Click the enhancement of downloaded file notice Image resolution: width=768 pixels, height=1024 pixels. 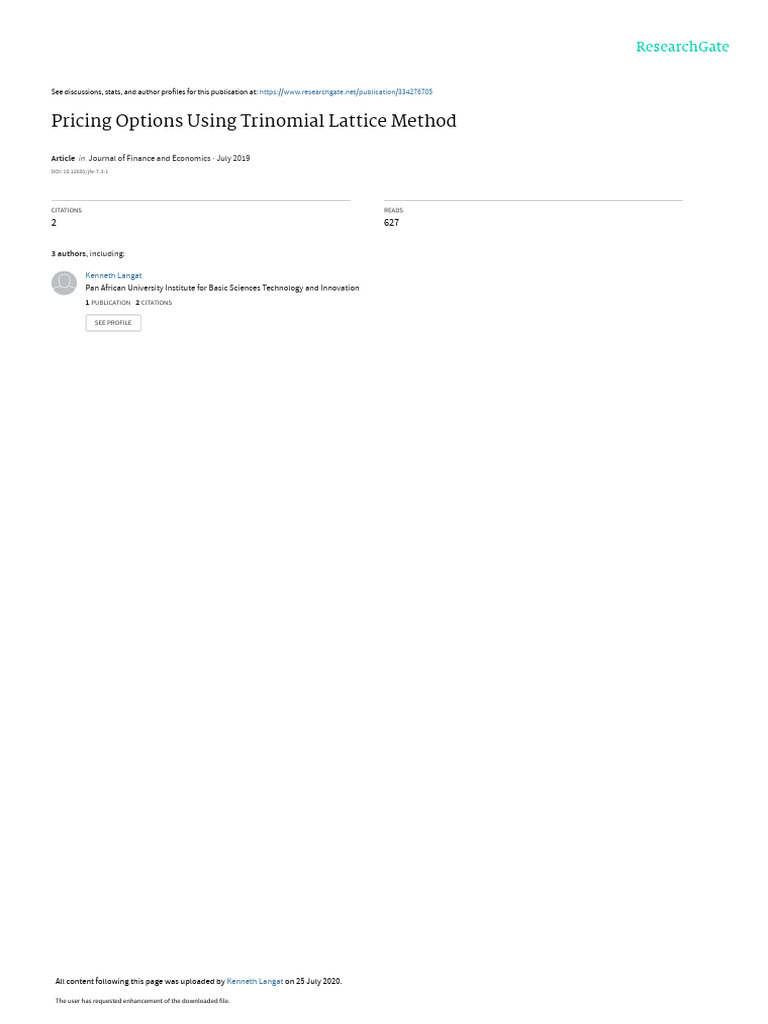pyautogui.click(x=142, y=1000)
